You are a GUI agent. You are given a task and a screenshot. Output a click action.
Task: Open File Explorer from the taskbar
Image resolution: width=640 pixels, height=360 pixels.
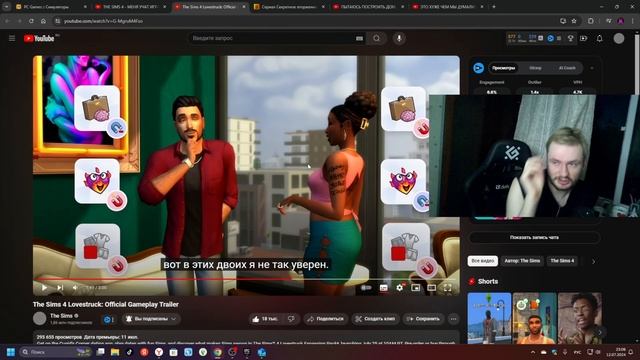pyautogui.click(x=115, y=352)
